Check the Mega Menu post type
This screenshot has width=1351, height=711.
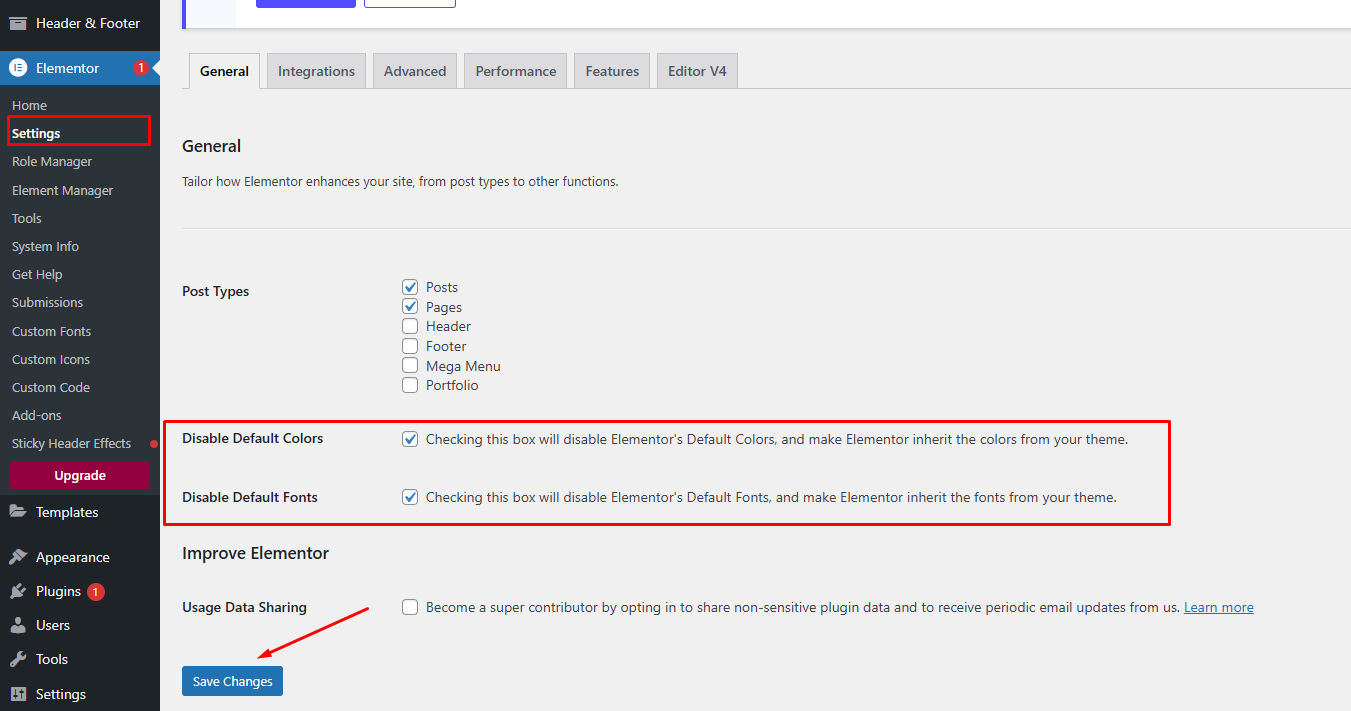click(410, 366)
